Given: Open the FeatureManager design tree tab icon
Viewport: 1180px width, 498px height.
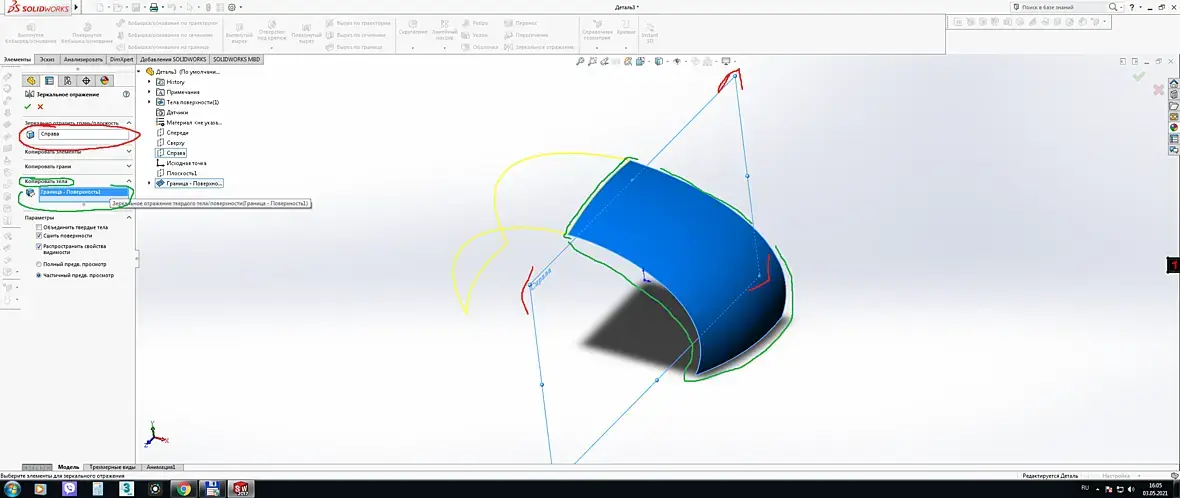Looking at the screenshot, I should [x=31, y=80].
